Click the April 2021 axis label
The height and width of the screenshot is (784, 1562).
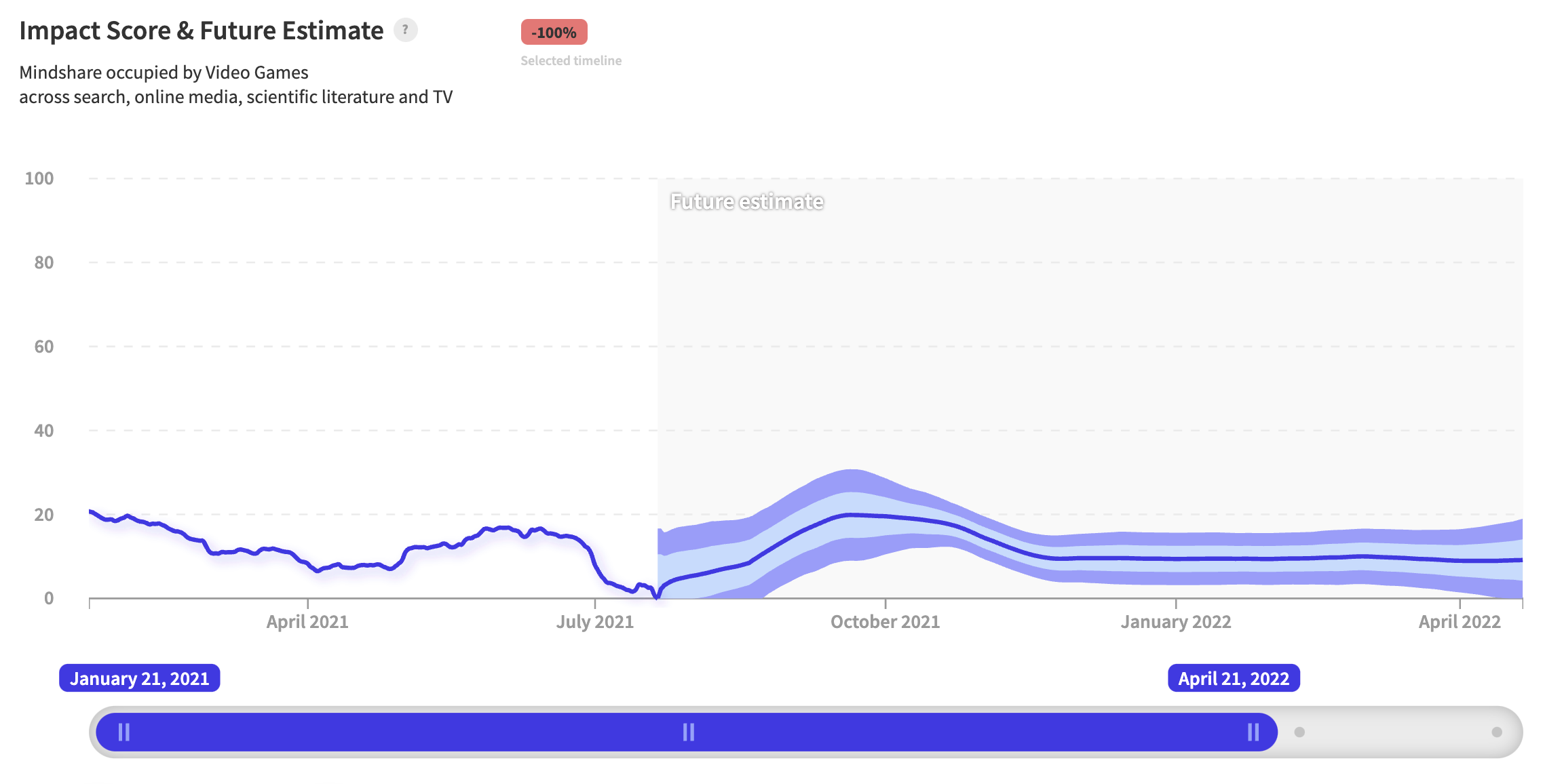[x=307, y=621]
